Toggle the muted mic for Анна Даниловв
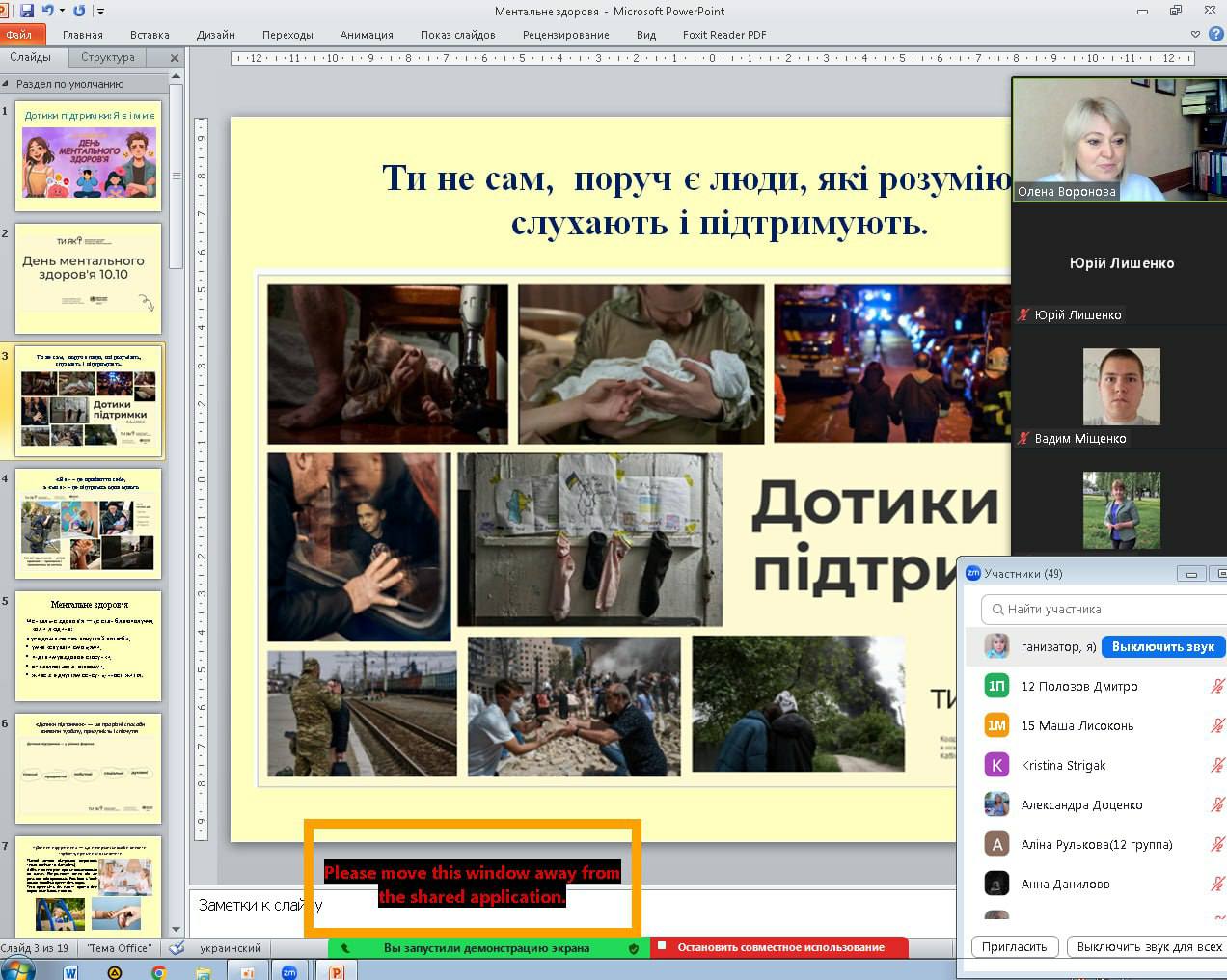Viewport: 1227px width, 980px height. point(1217,884)
